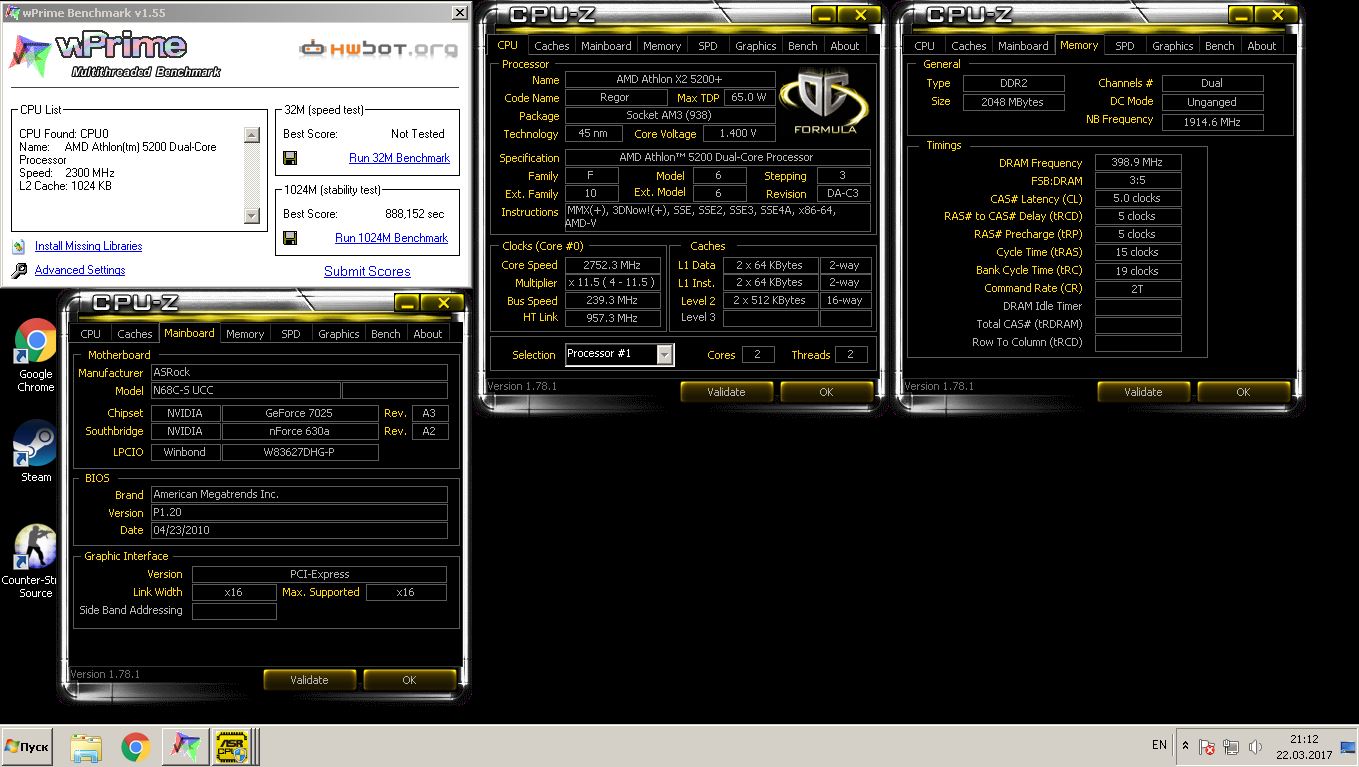The width and height of the screenshot is (1359, 767).
Task: Click the wrench-and-key icon beside Advanced Settings
Action: [x=19, y=271]
